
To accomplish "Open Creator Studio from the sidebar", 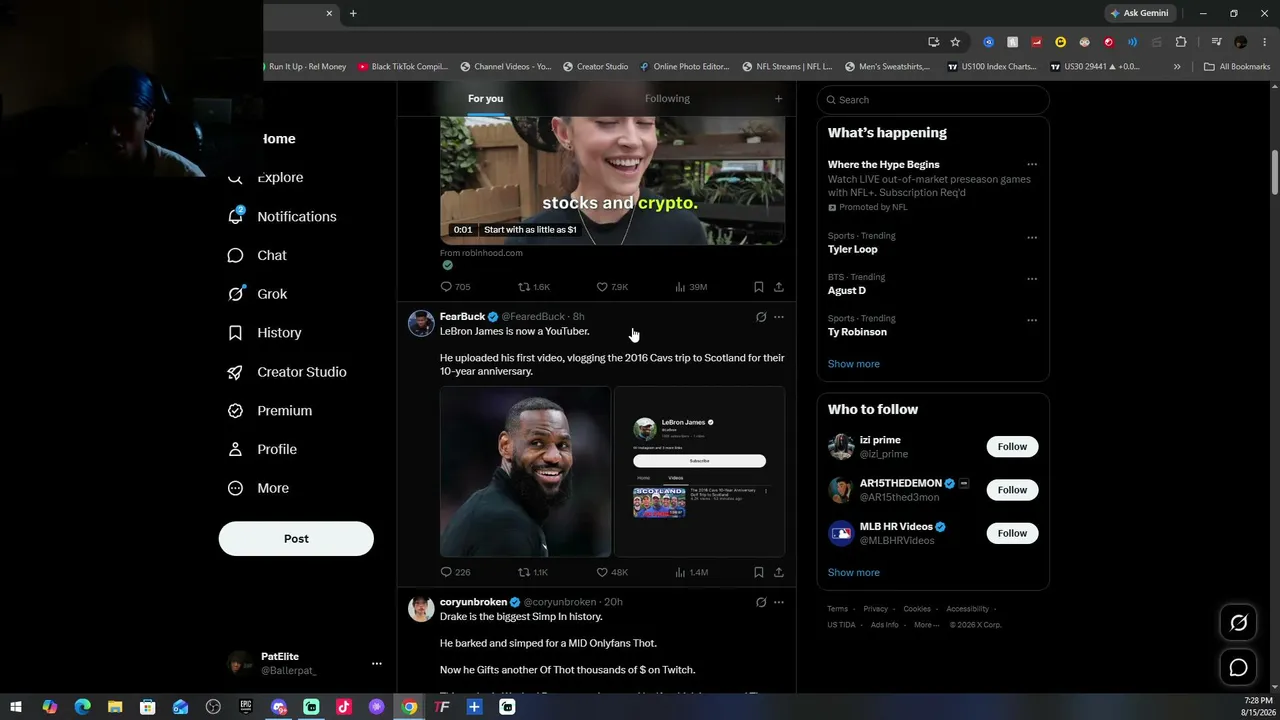I will (286, 372).
